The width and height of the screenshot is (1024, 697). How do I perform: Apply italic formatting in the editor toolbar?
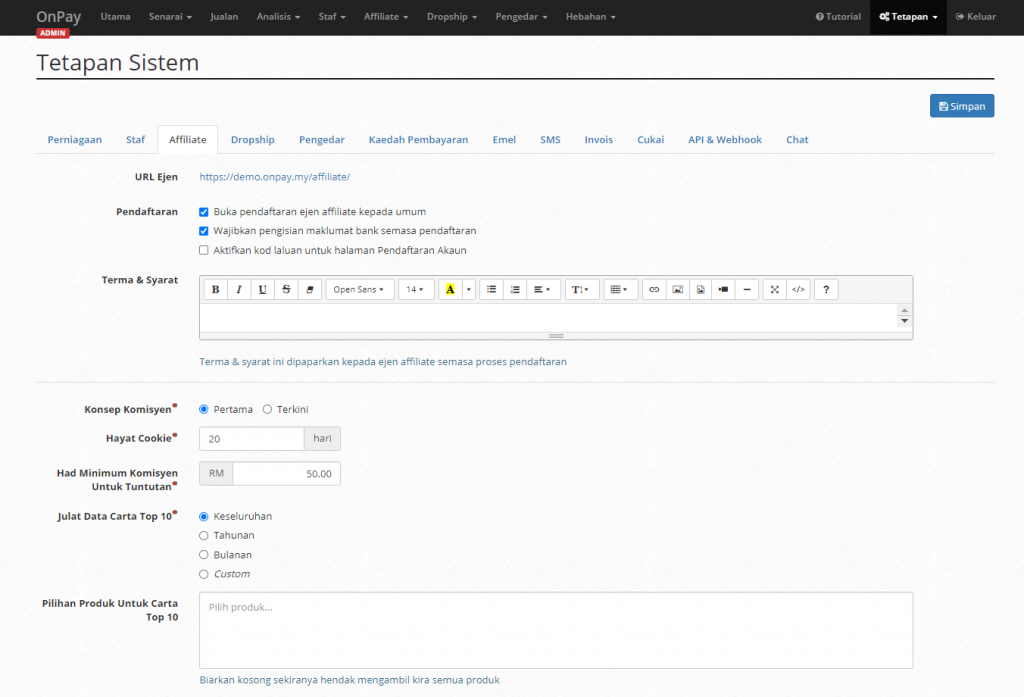tap(239, 289)
